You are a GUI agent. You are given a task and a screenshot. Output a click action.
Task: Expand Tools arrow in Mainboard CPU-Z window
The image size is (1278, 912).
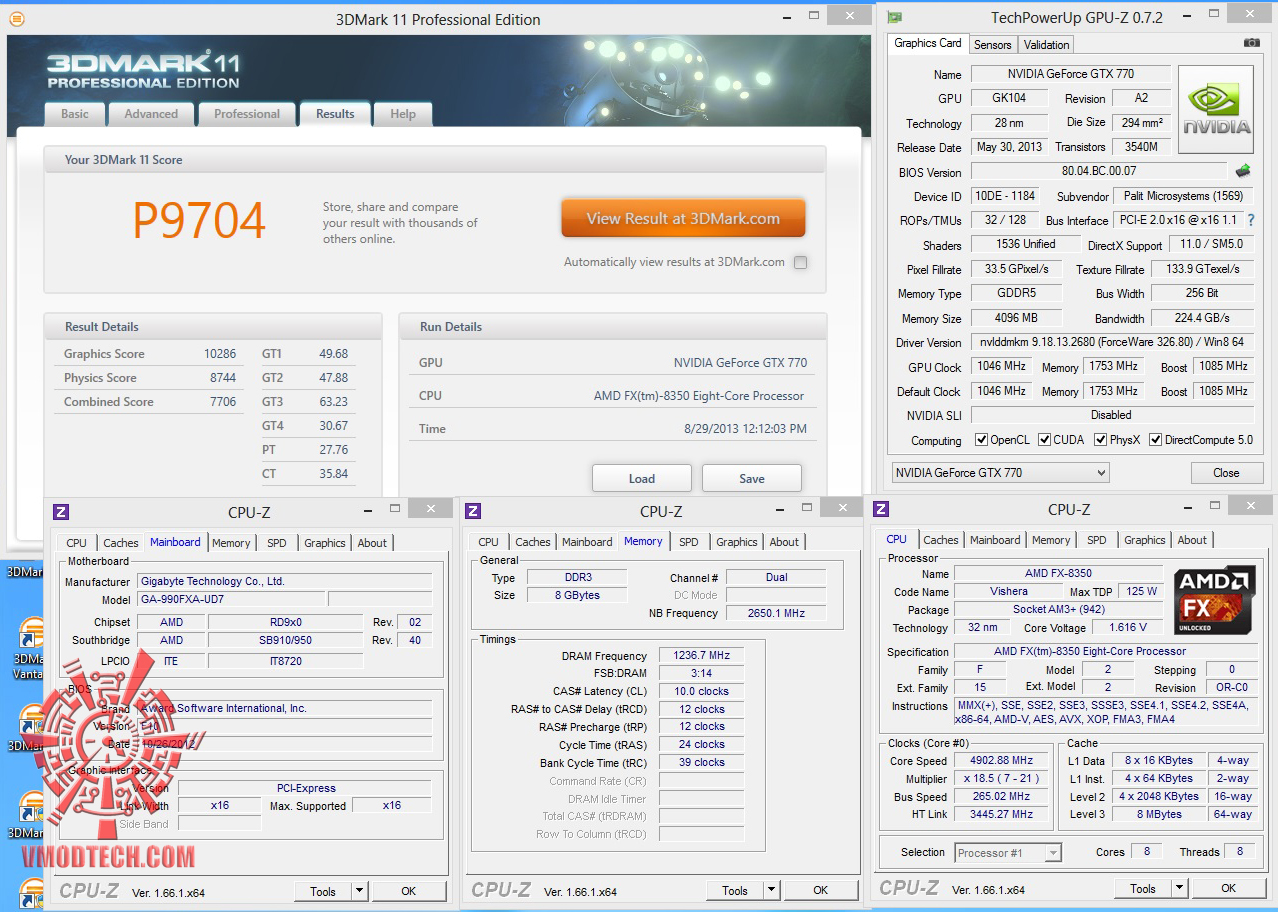pyautogui.click(x=360, y=890)
